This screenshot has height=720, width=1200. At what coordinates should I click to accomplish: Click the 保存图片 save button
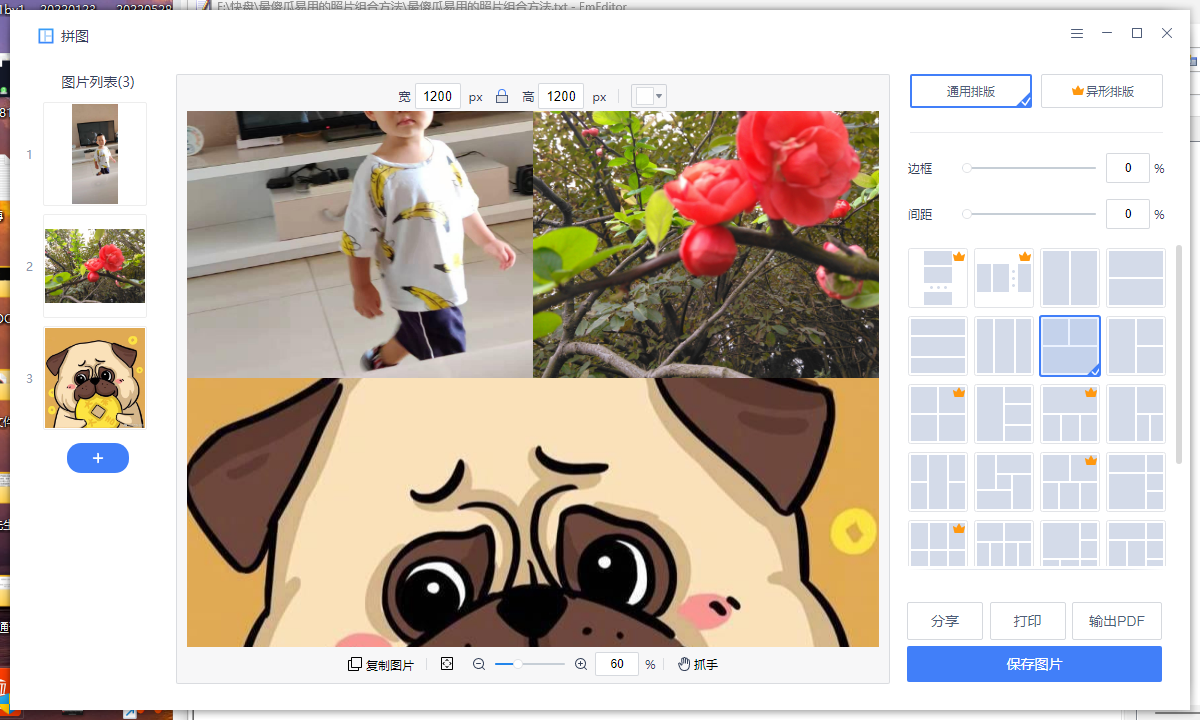point(1034,664)
